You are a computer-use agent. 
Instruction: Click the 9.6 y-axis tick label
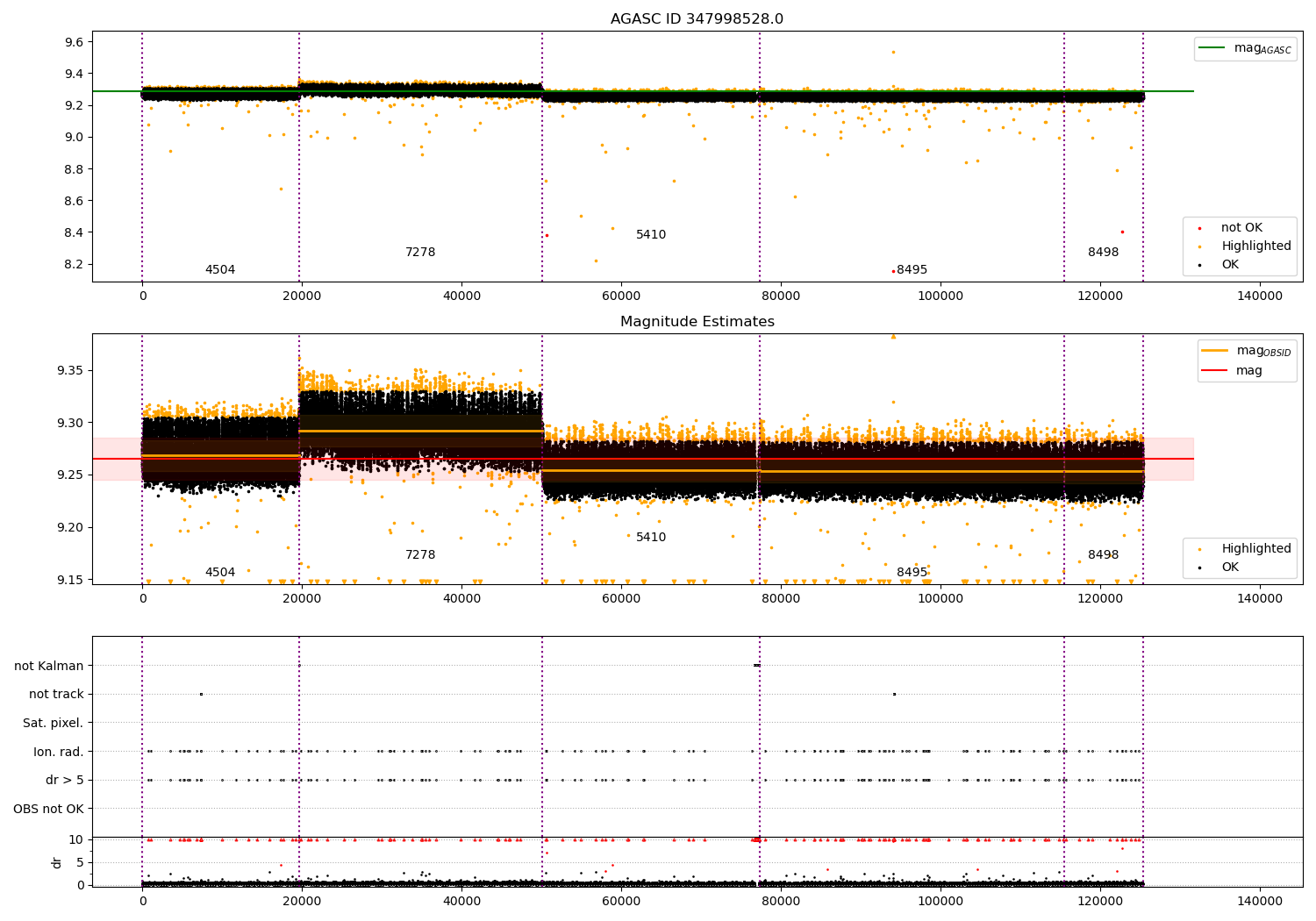coord(74,42)
